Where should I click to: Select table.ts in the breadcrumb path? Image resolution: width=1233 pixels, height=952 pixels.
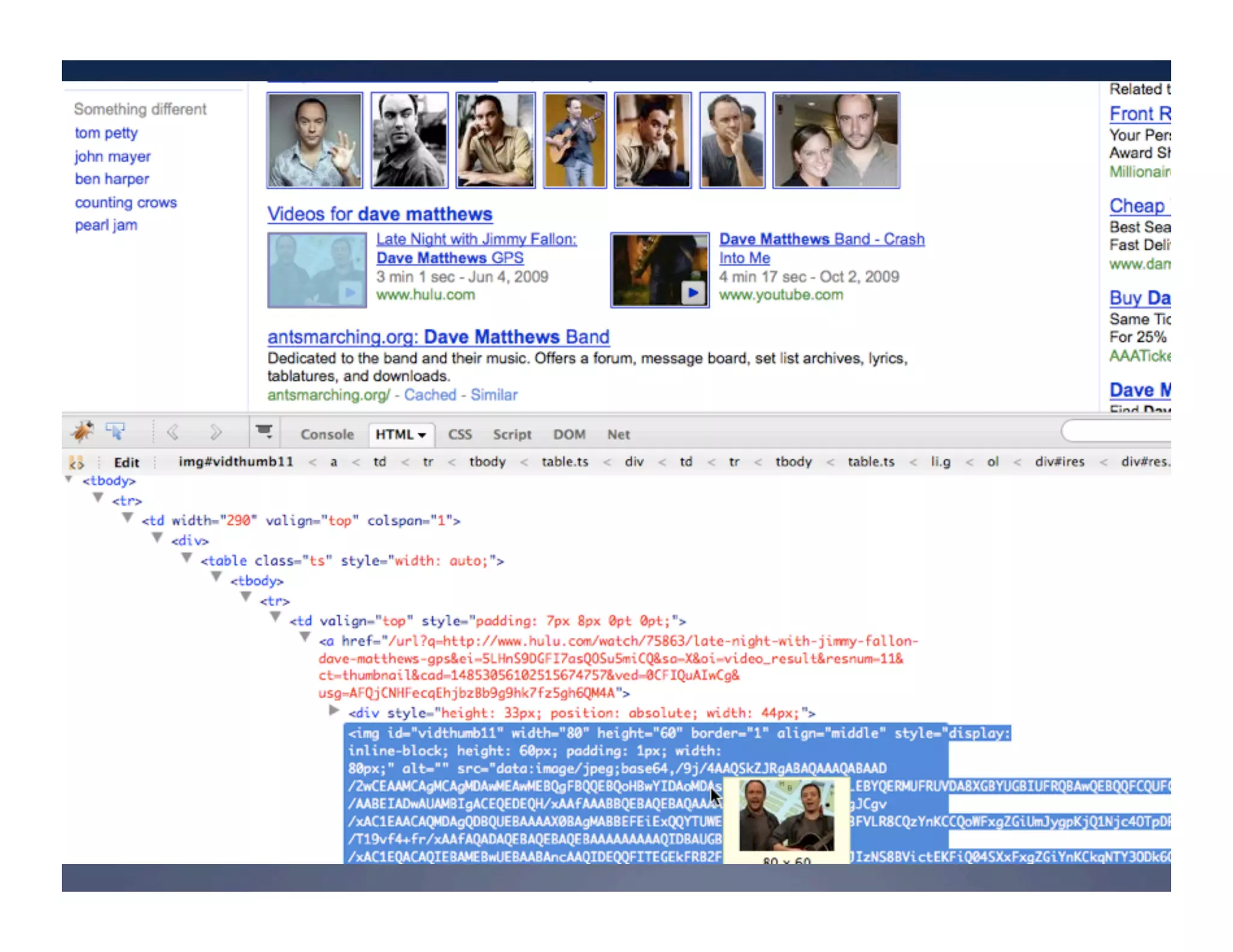pyautogui.click(x=564, y=462)
